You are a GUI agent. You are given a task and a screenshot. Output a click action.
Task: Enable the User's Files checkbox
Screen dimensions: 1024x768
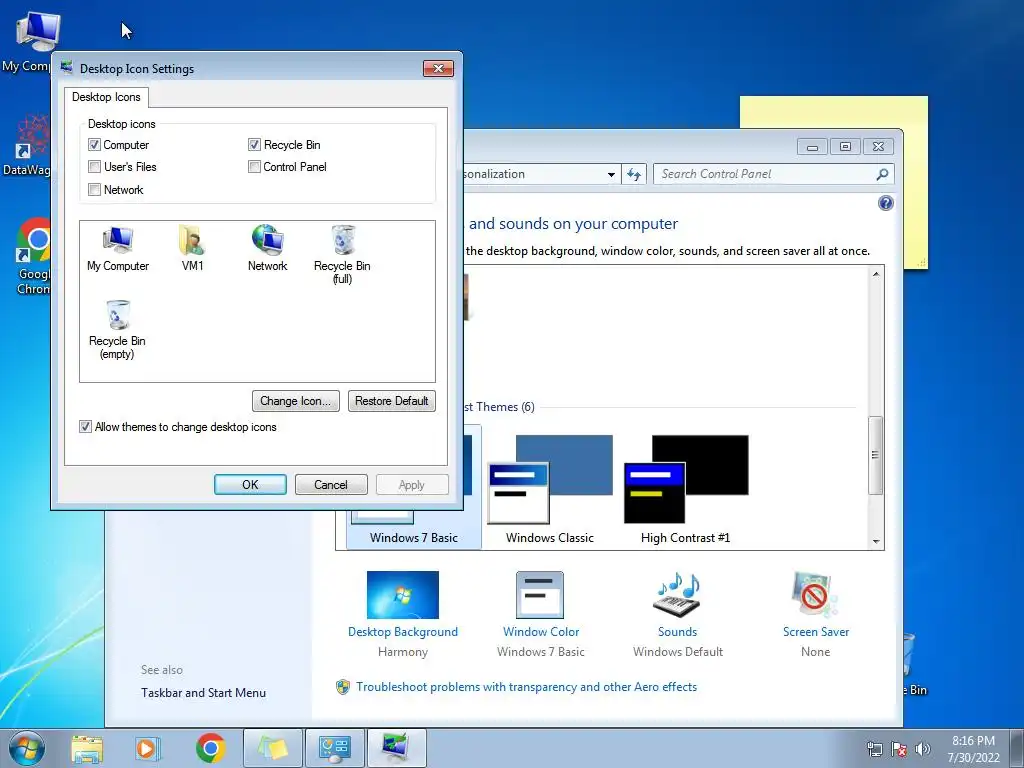pyautogui.click(x=95, y=167)
